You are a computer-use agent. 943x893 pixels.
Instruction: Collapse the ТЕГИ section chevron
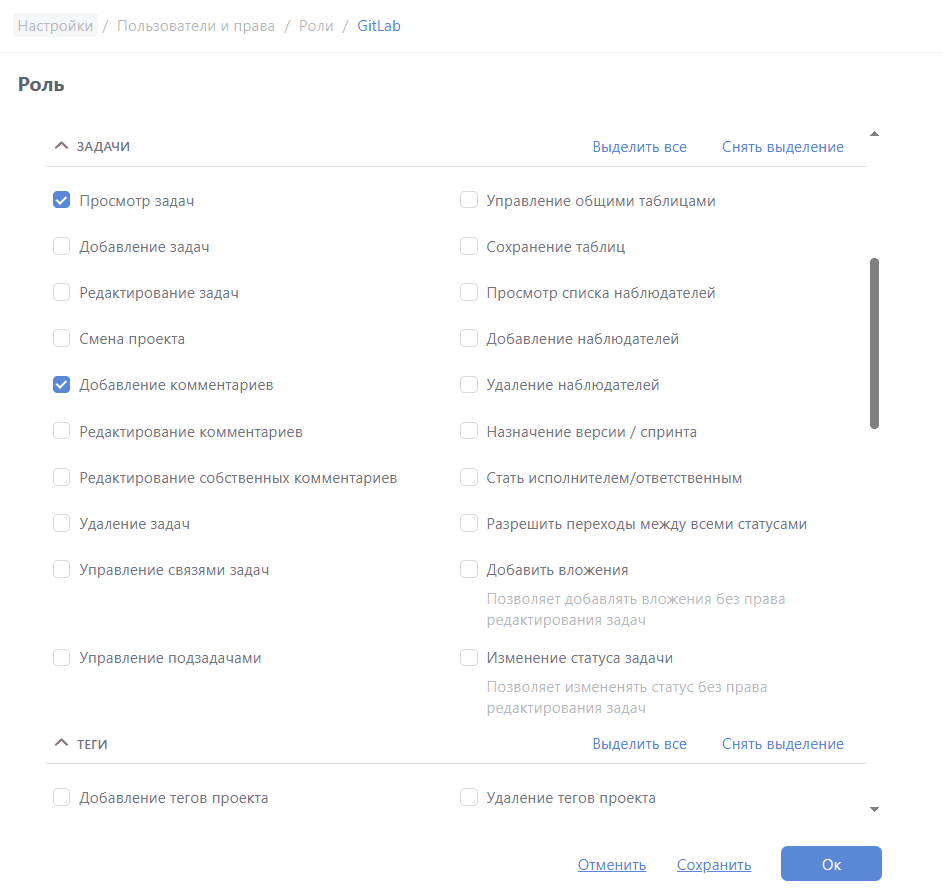[x=61, y=744]
